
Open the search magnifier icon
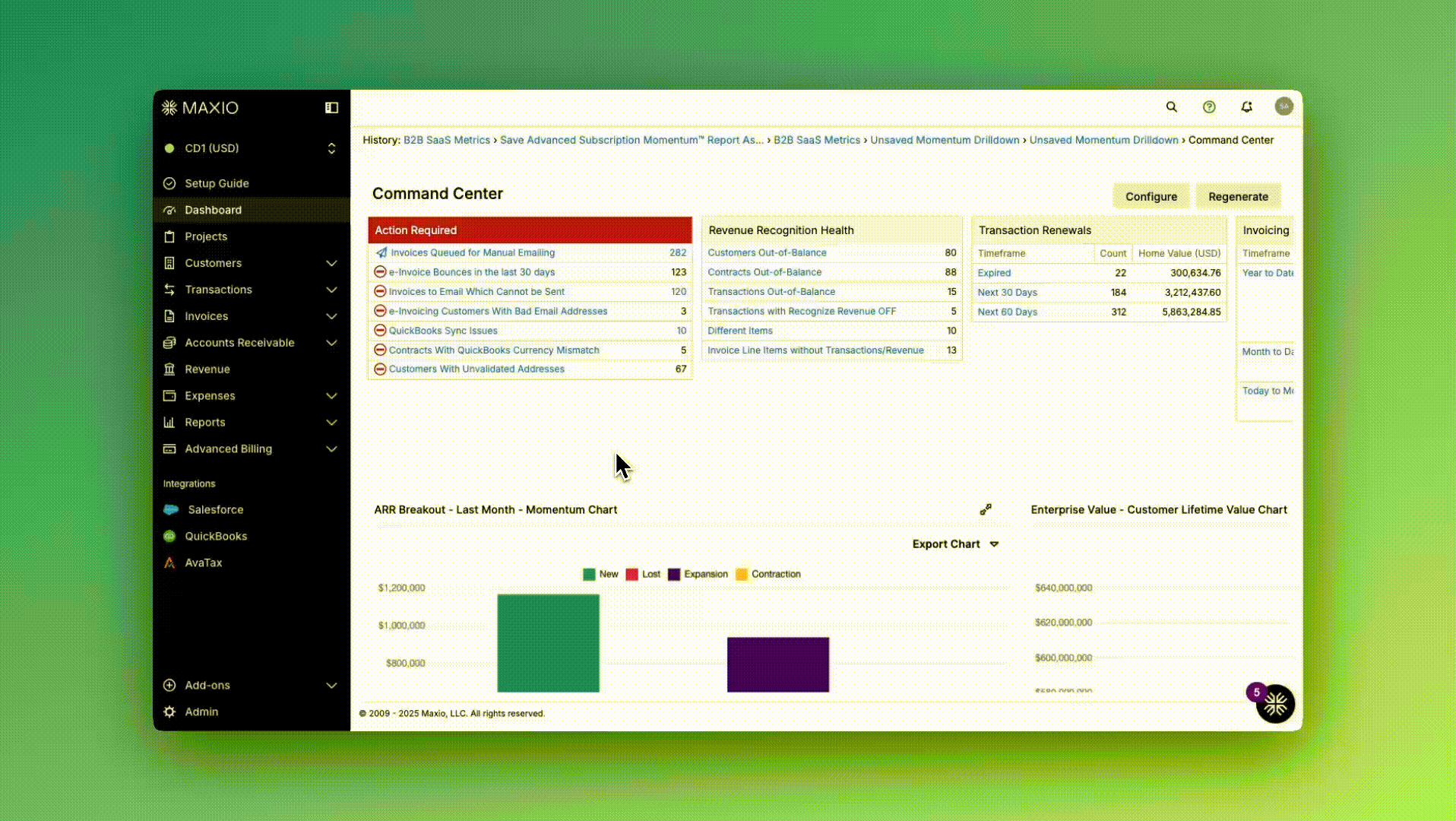pyautogui.click(x=1171, y=107)
